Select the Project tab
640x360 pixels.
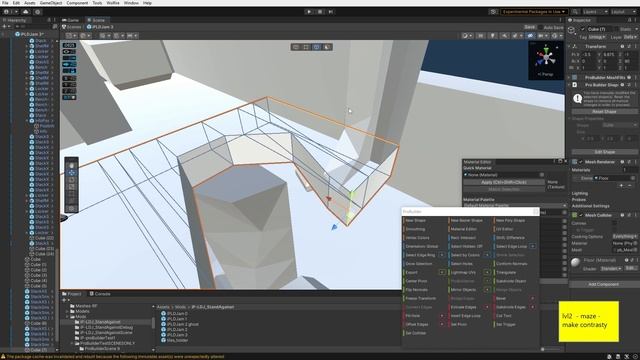click(x=72, y=294)
